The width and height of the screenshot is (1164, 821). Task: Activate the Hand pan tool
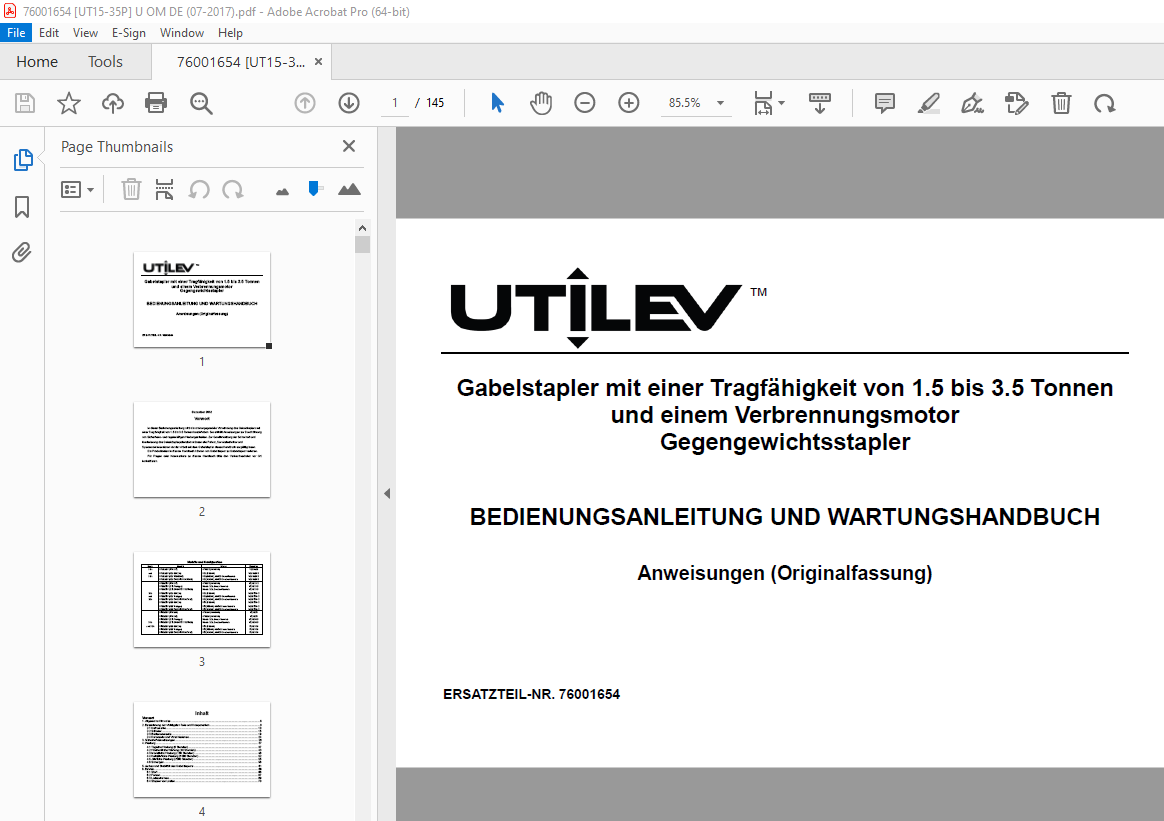541,103
